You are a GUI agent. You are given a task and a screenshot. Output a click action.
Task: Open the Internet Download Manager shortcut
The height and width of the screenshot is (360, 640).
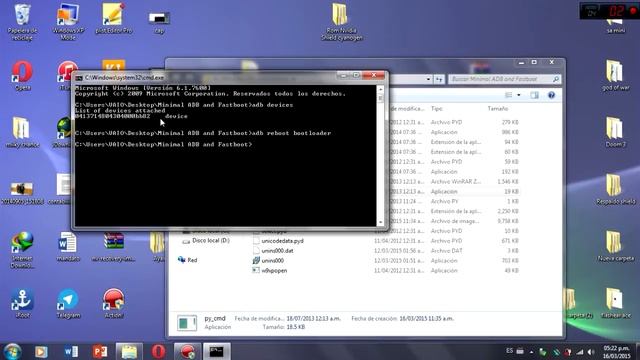pos(22,250)
